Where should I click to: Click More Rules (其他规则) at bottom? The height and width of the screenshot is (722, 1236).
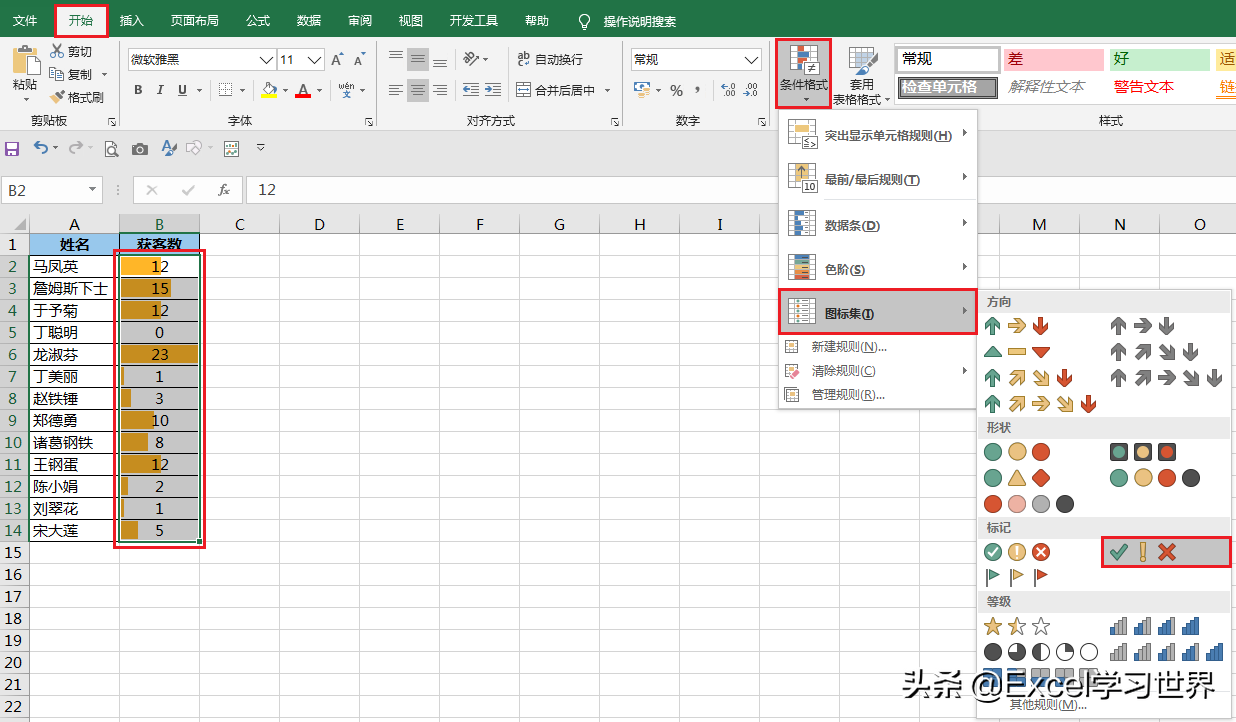(x=1047, y=704)
